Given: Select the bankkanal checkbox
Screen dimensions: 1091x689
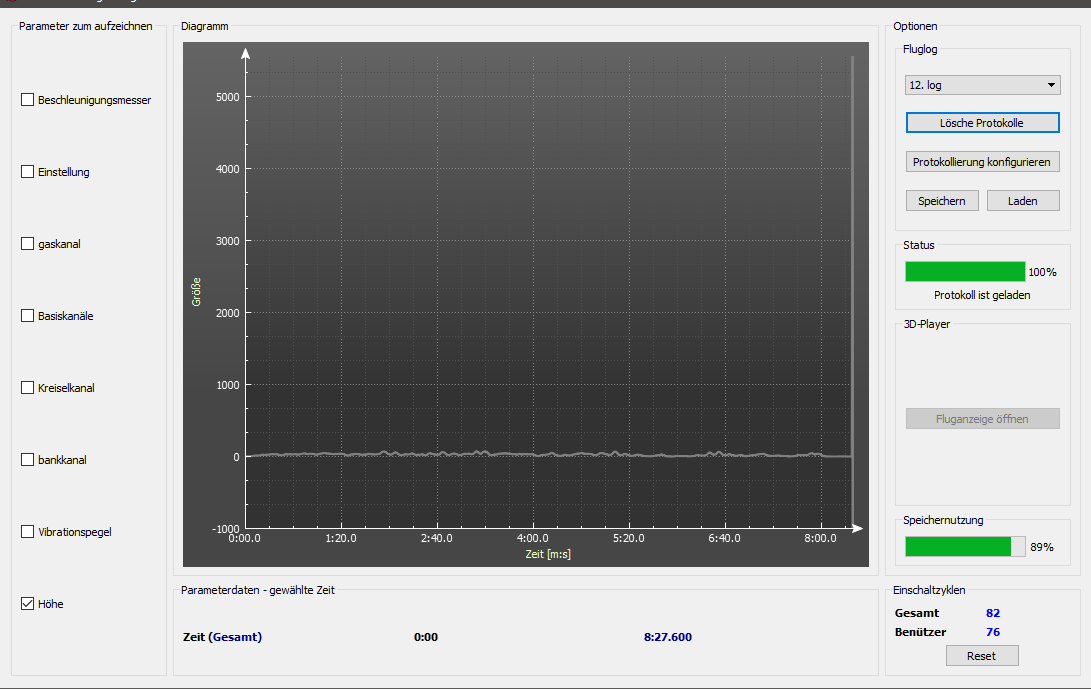Looking at the screenshot, I should pyautogui.click(x=28, y=460).
